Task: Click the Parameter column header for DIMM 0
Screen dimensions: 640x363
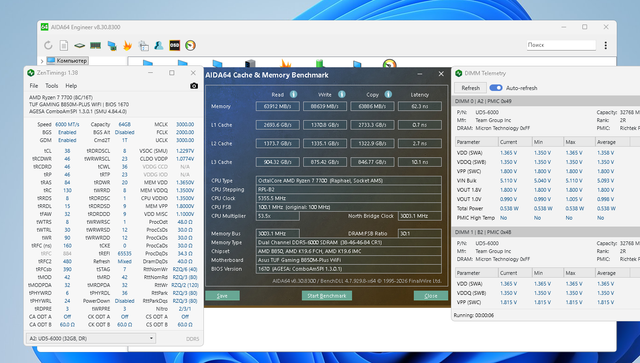Action: 476,142
